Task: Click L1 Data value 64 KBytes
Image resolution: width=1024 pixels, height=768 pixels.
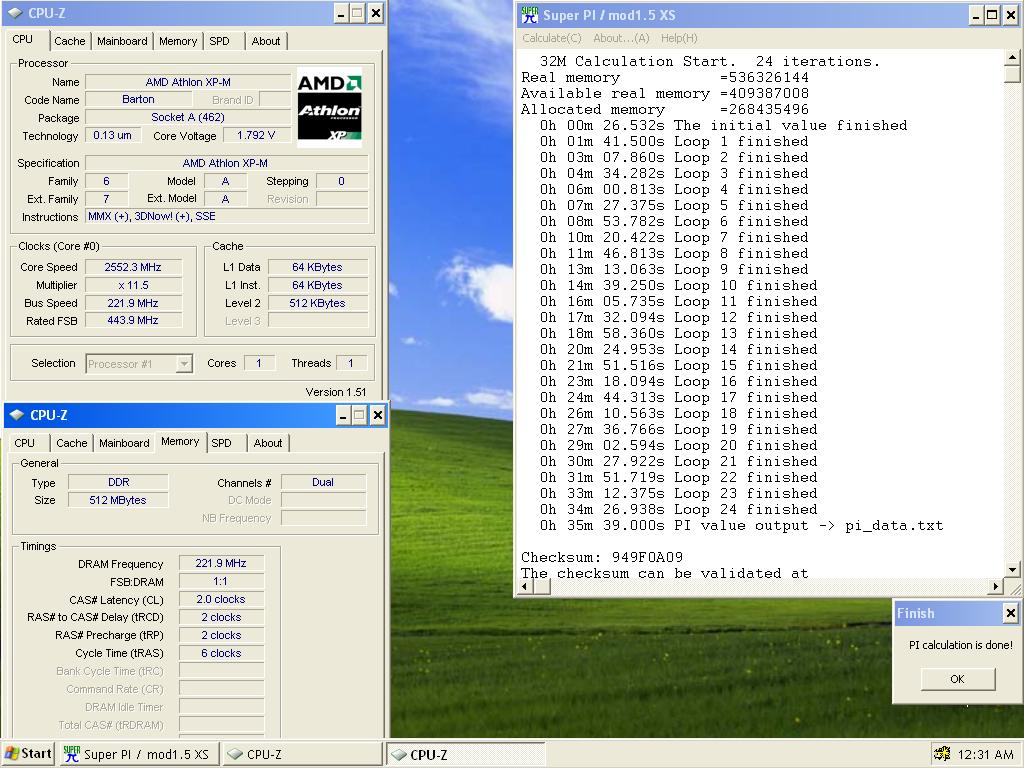Action: (x=317, y=267)
